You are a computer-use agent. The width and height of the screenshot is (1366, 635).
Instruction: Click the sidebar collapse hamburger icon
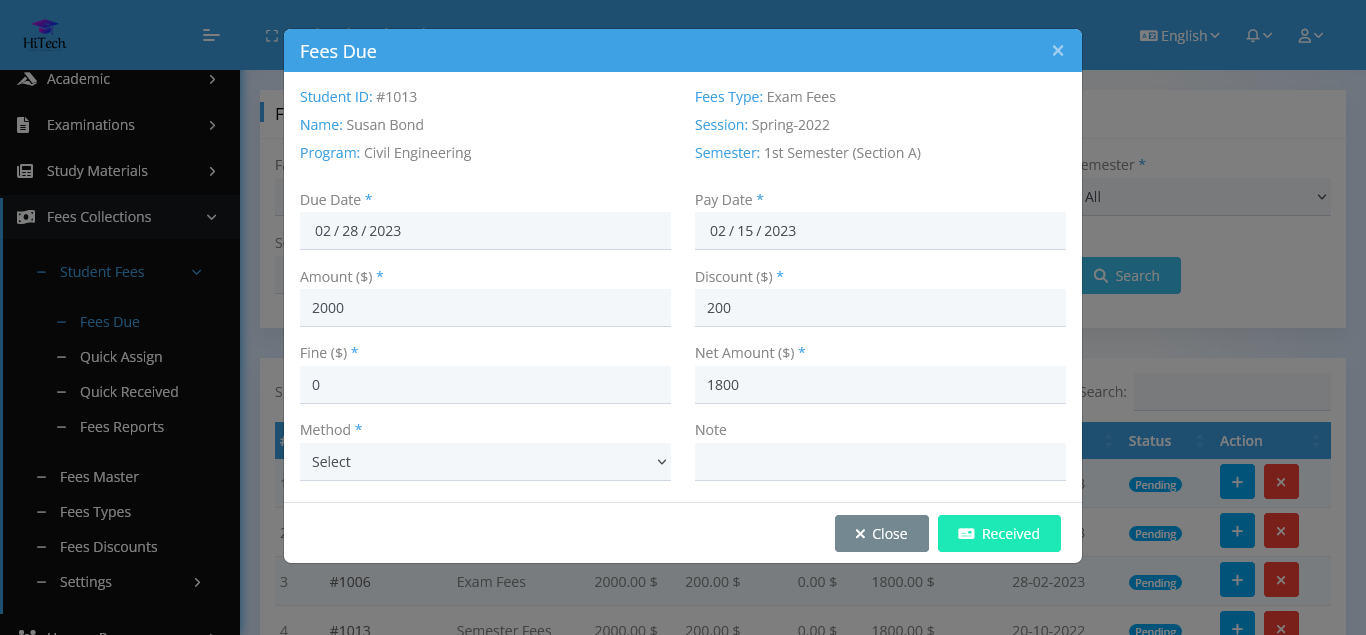[x=211, y=35]
